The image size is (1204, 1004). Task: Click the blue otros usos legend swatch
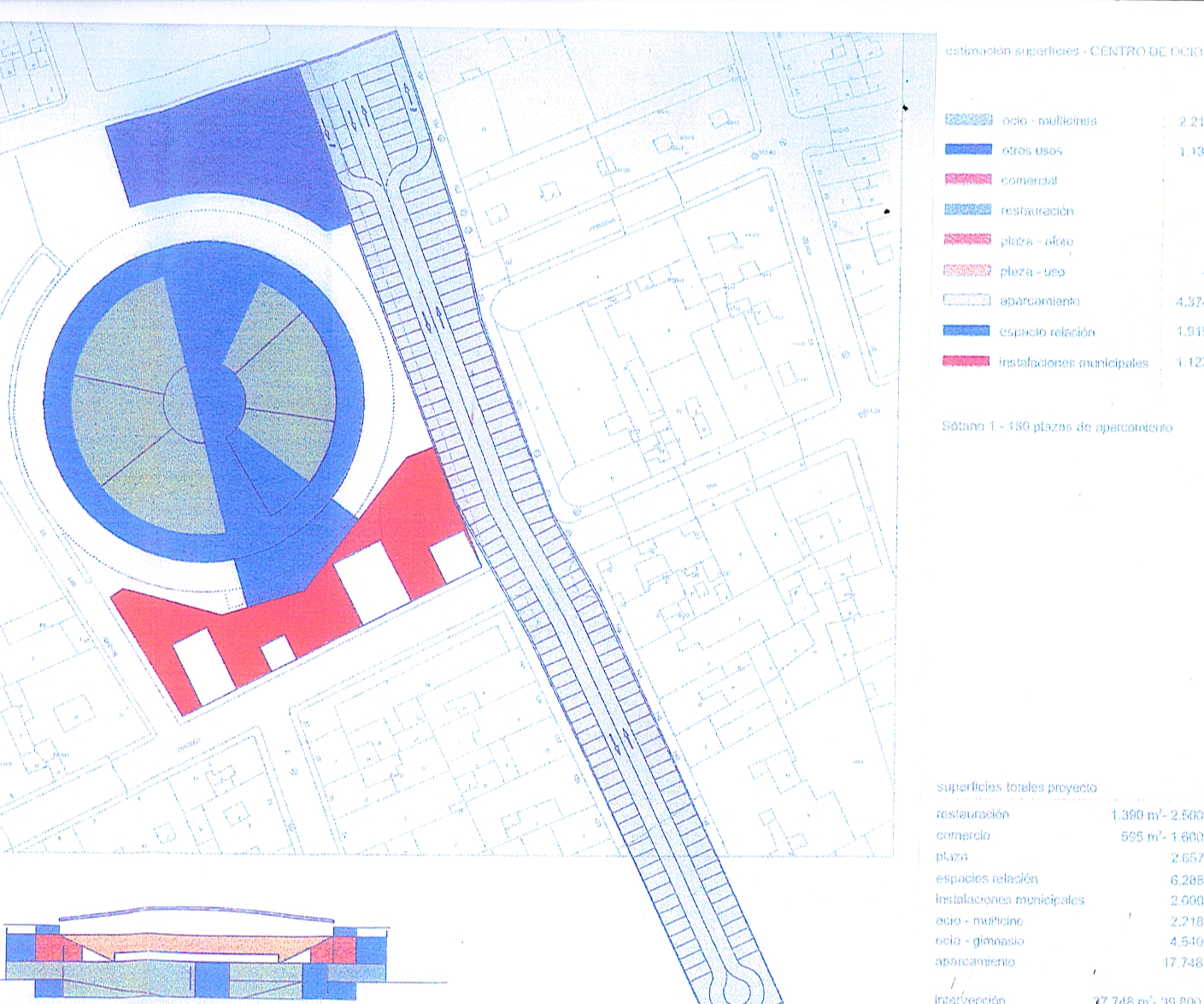click(x=968, y=150)
